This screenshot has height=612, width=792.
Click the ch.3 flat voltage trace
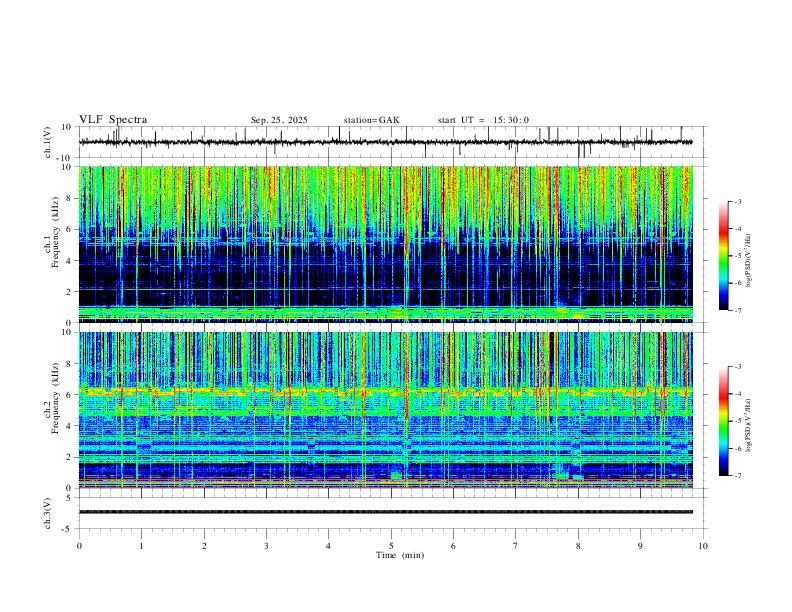coord(385,512)
